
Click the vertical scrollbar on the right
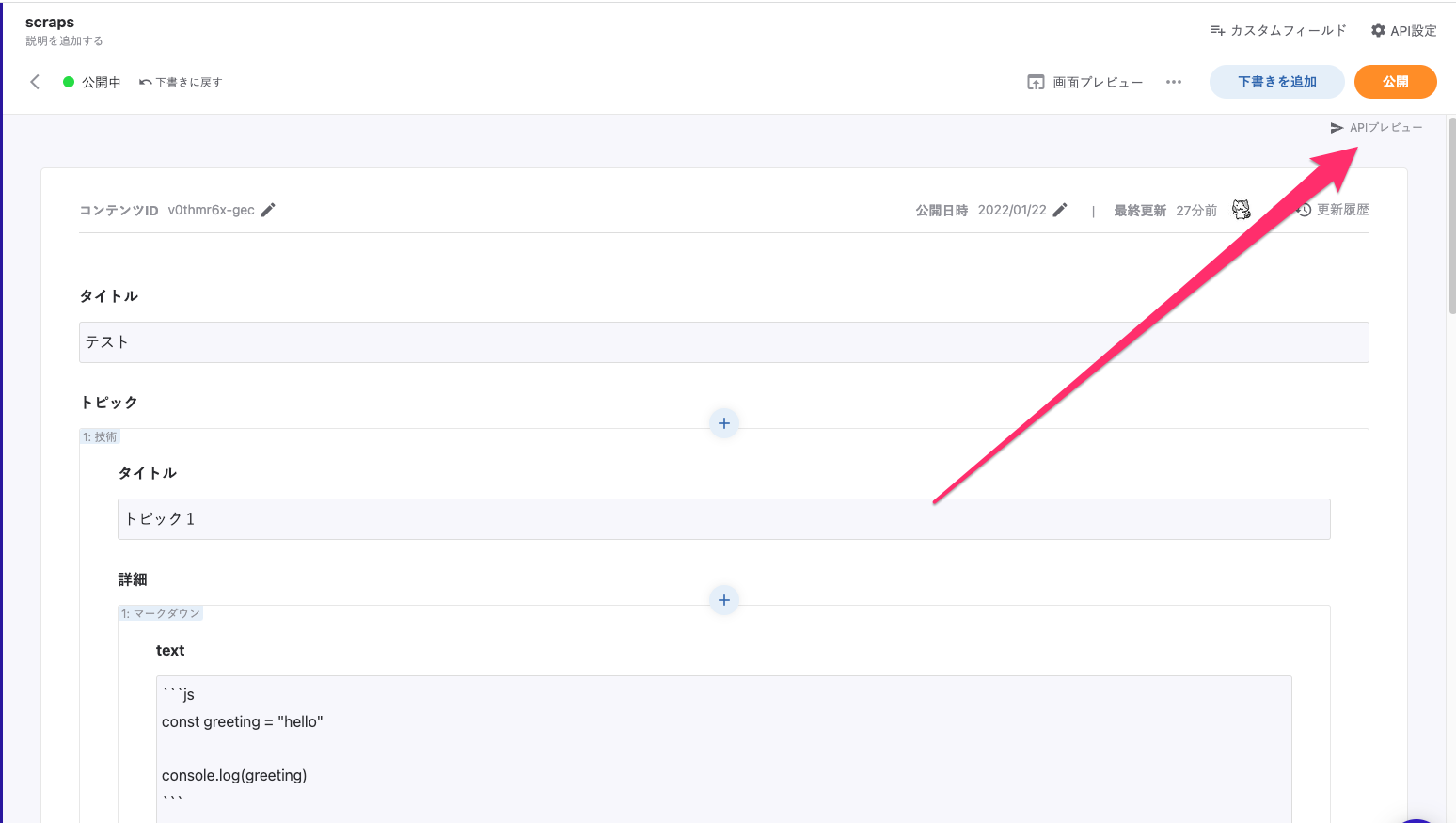pos(1451,216)
